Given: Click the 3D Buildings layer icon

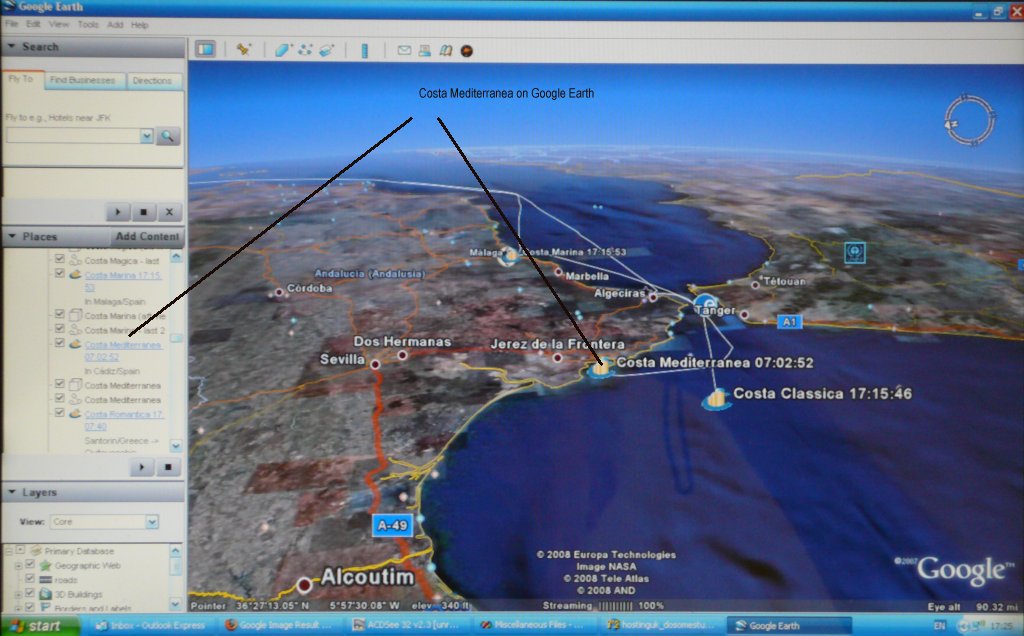Looking at the screenshot, I should [45, 594].
